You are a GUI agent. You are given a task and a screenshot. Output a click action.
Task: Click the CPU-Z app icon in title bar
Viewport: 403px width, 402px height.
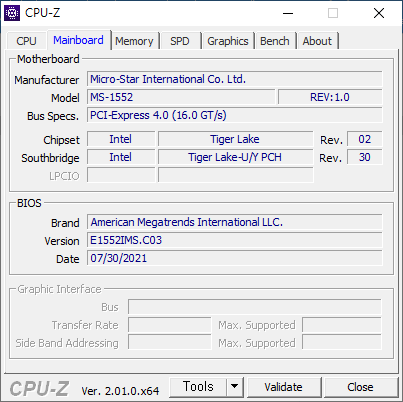pyautogui.click(x=12, y=13)
